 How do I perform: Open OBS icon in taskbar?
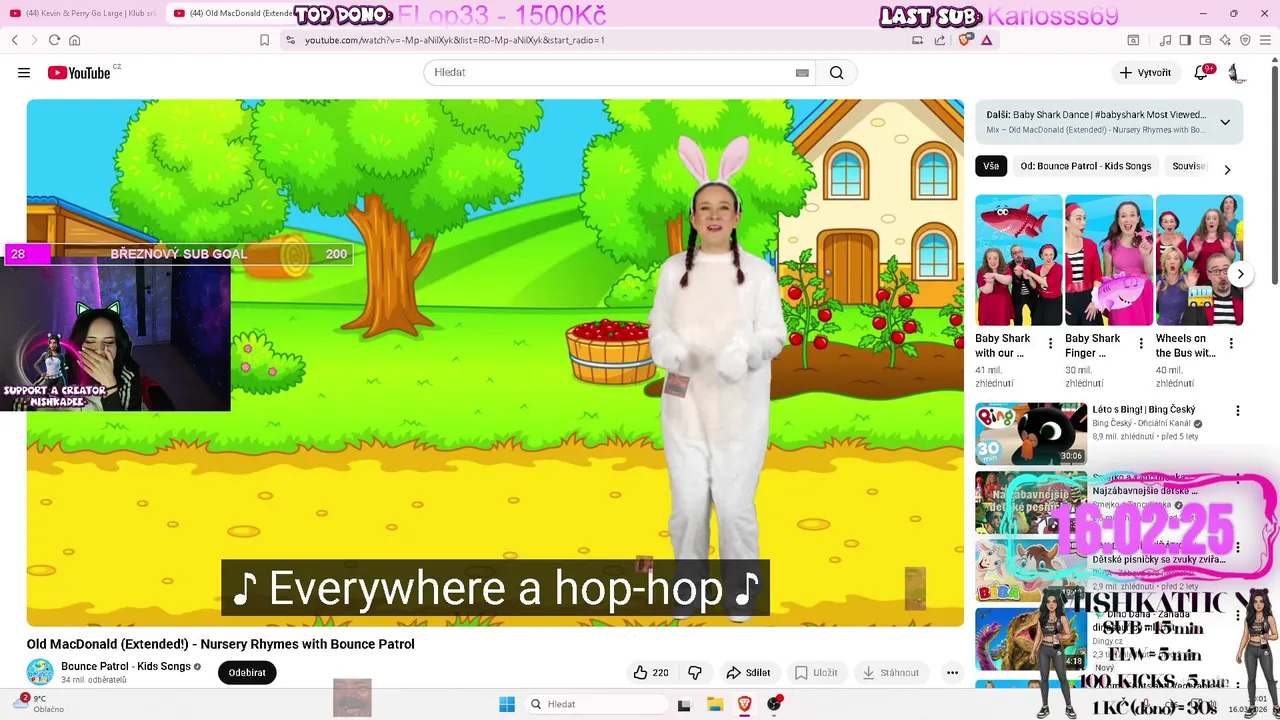pyautogui.click(x=774, y=704)
